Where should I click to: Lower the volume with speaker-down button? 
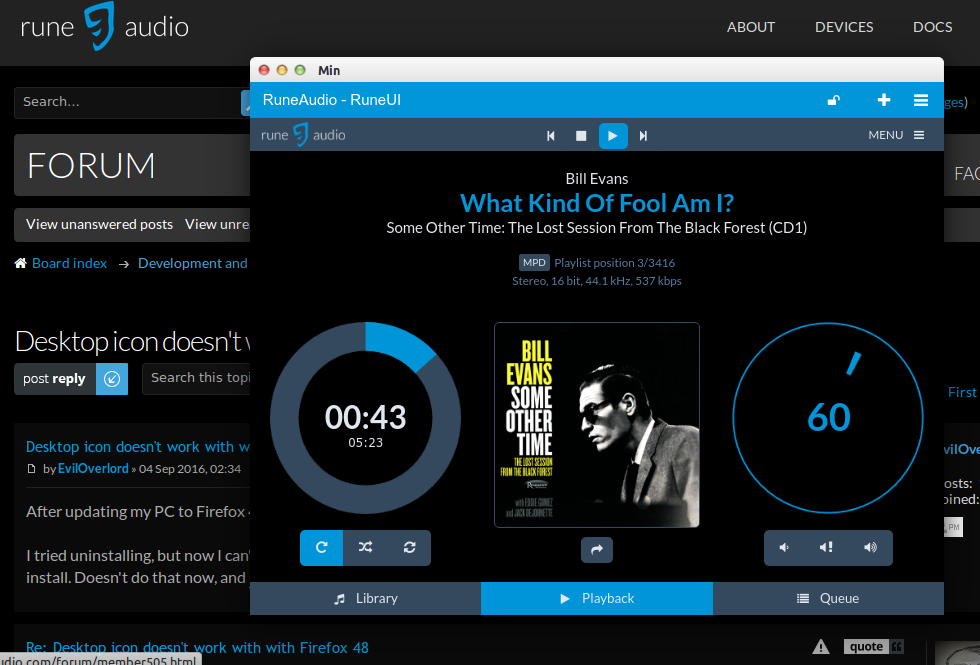(784, 548)
